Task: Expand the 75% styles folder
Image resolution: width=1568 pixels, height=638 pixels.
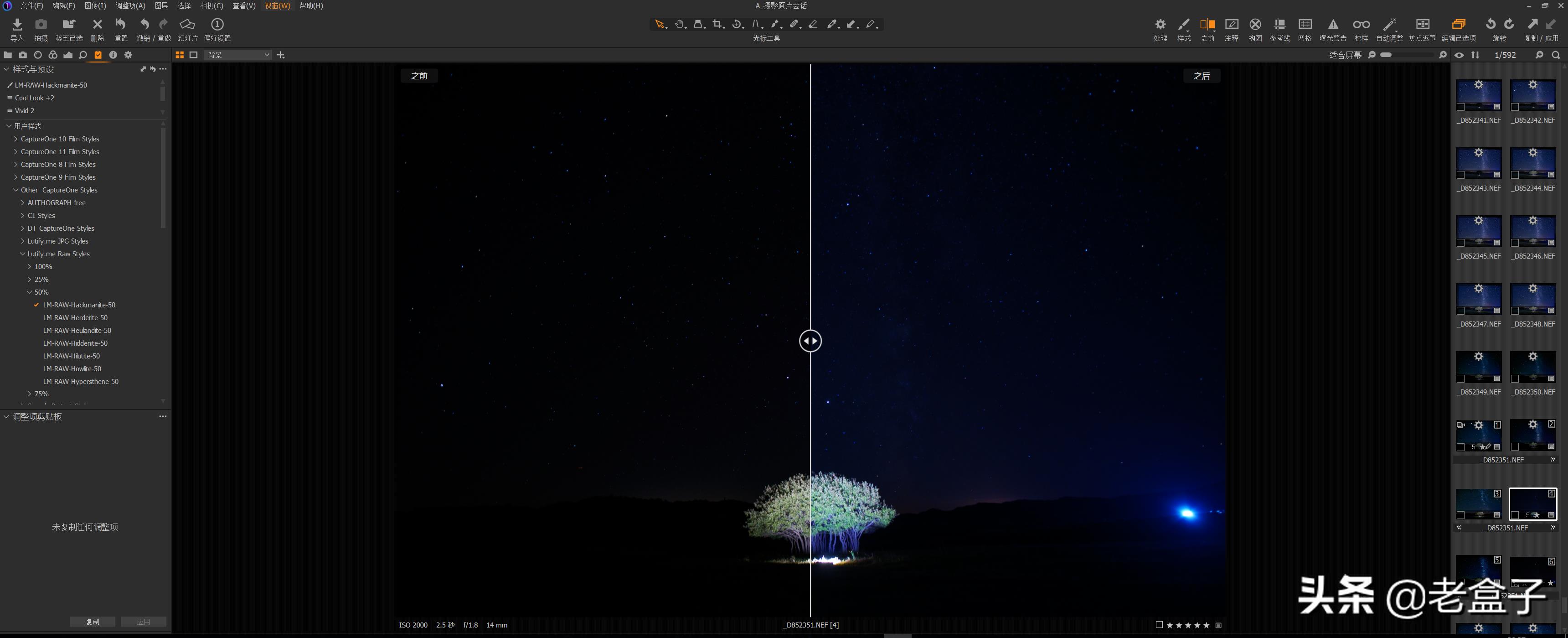Action: [29, 394]
